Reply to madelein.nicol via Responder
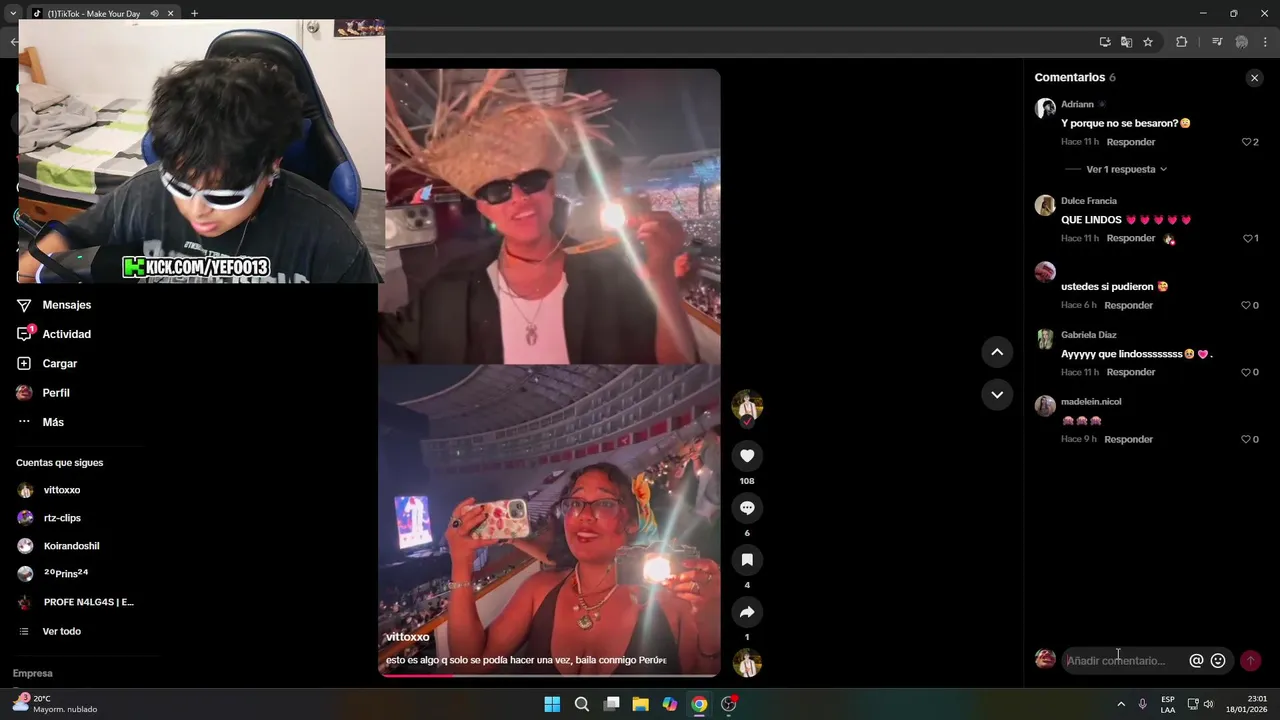The height and width of the screenshot is (720, 1280). 1129,440
